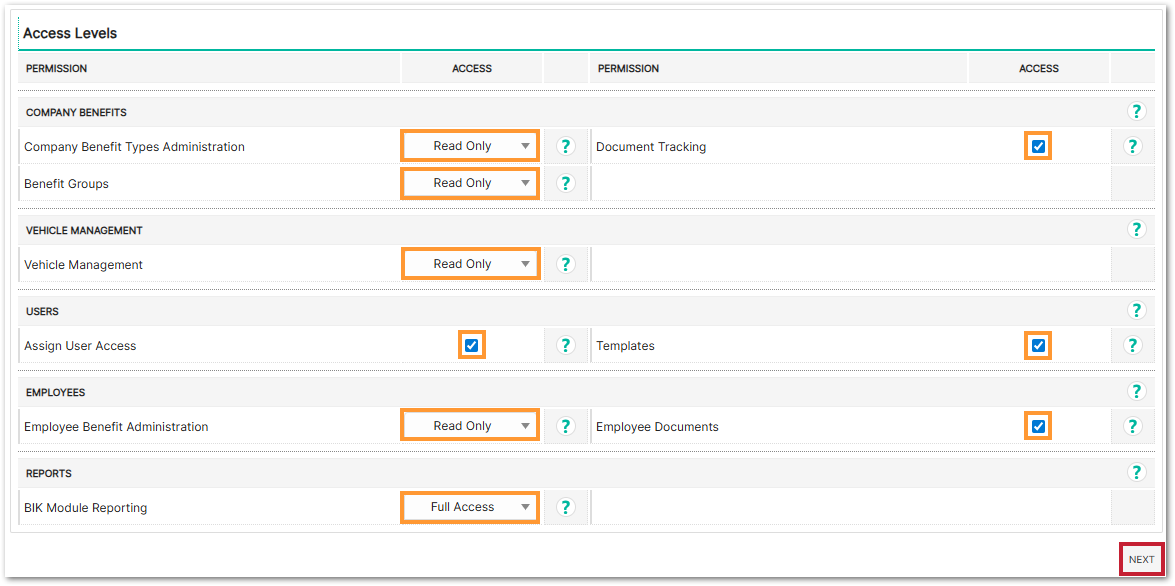Click help icon beside Vehicle Management dropdown
1175x586 pixels.
[566, 265]
